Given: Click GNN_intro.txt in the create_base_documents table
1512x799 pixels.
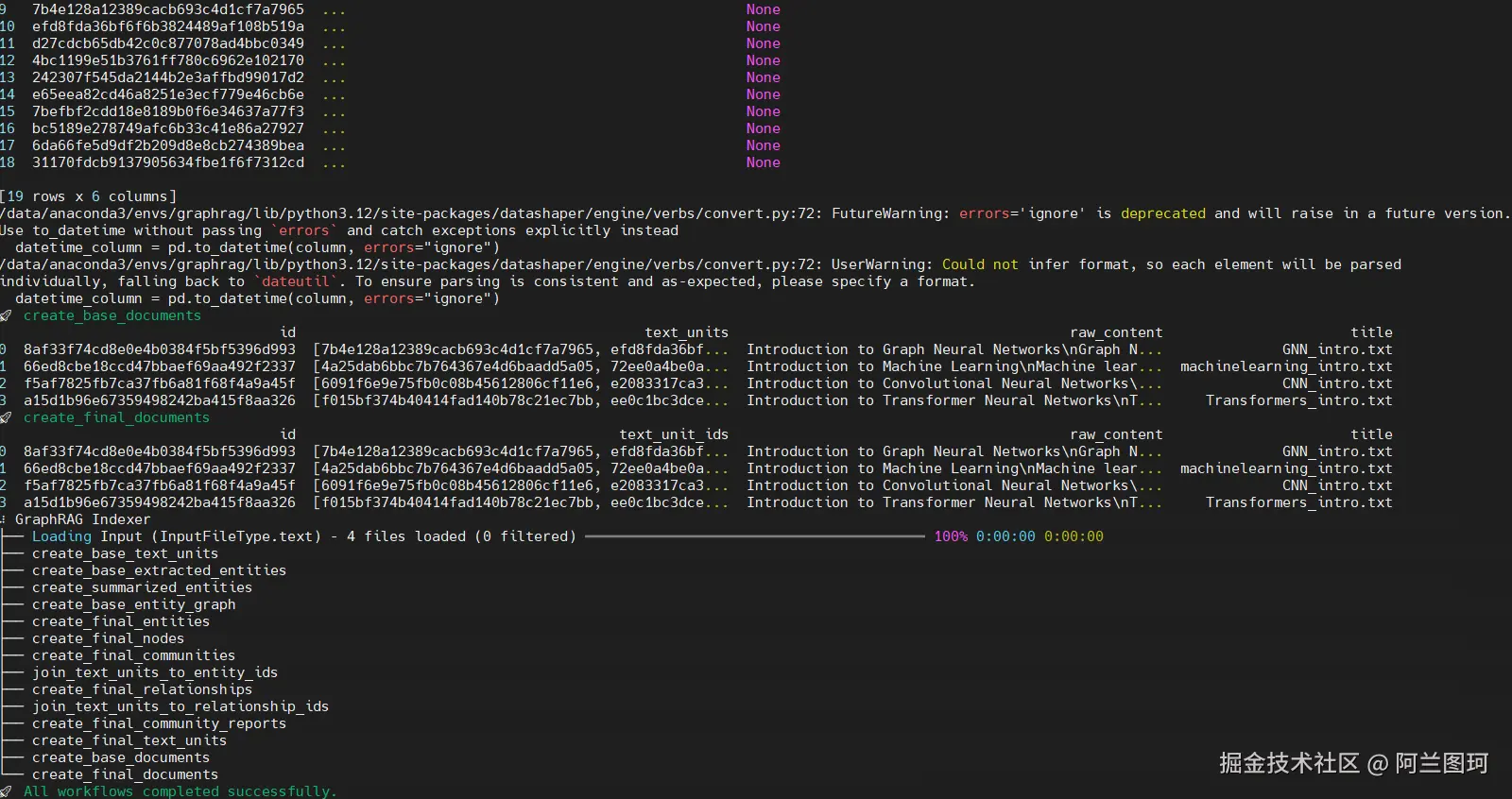Looking at the screenshot, I should [x=1337, y=349].
